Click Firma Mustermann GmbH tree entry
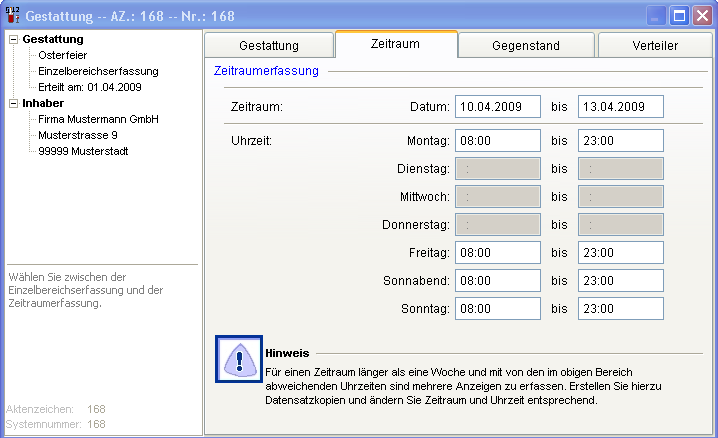Screen dimensions: 718x438 [98, 119]
